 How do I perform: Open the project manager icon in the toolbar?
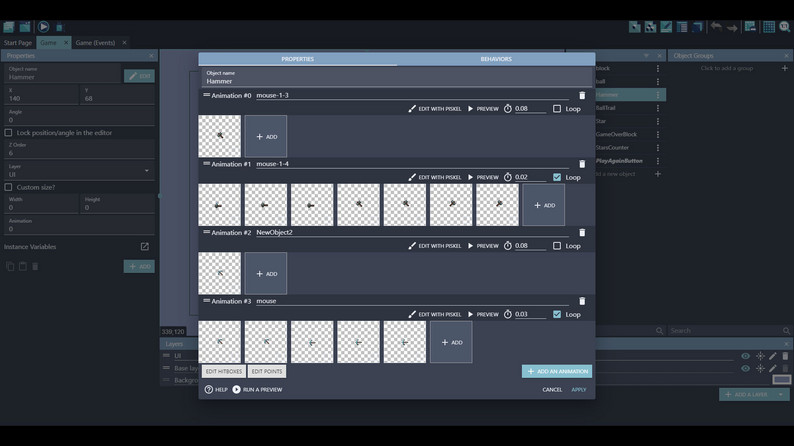point(9,26)
